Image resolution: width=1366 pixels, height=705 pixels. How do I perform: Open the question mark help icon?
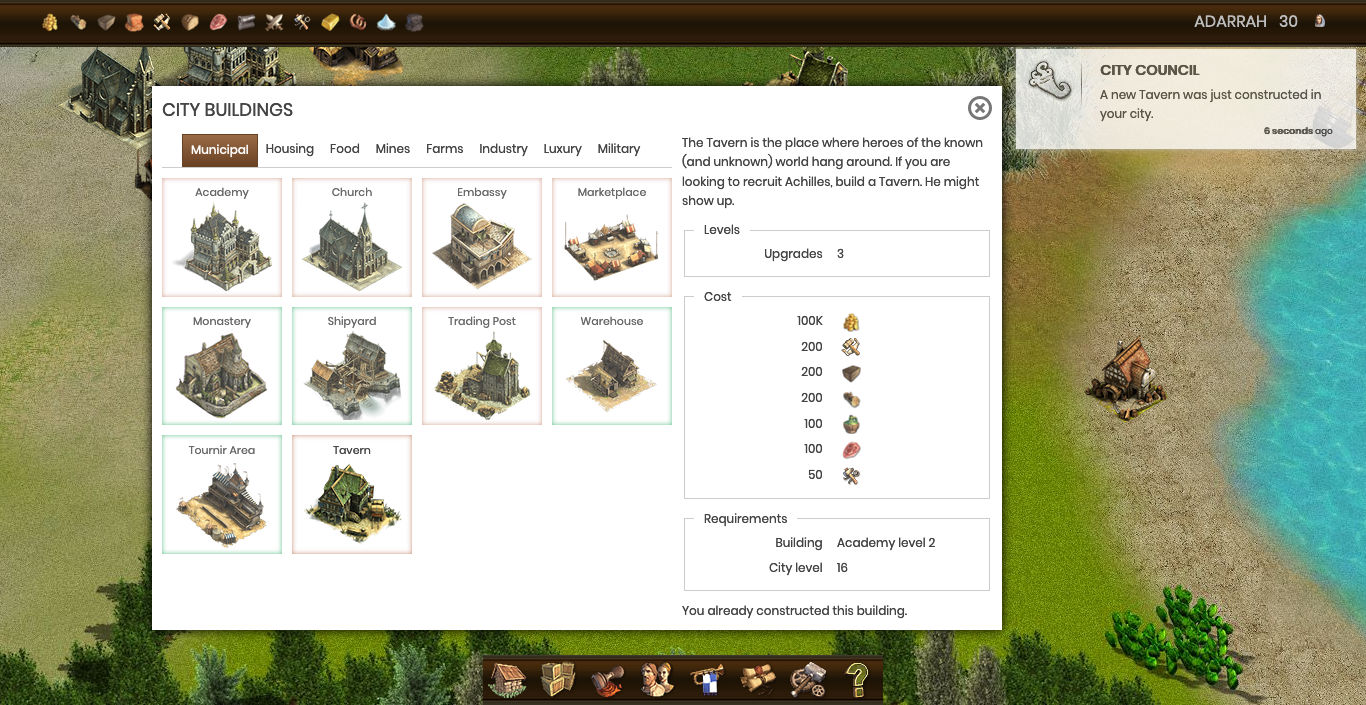[x=857, y=679]
